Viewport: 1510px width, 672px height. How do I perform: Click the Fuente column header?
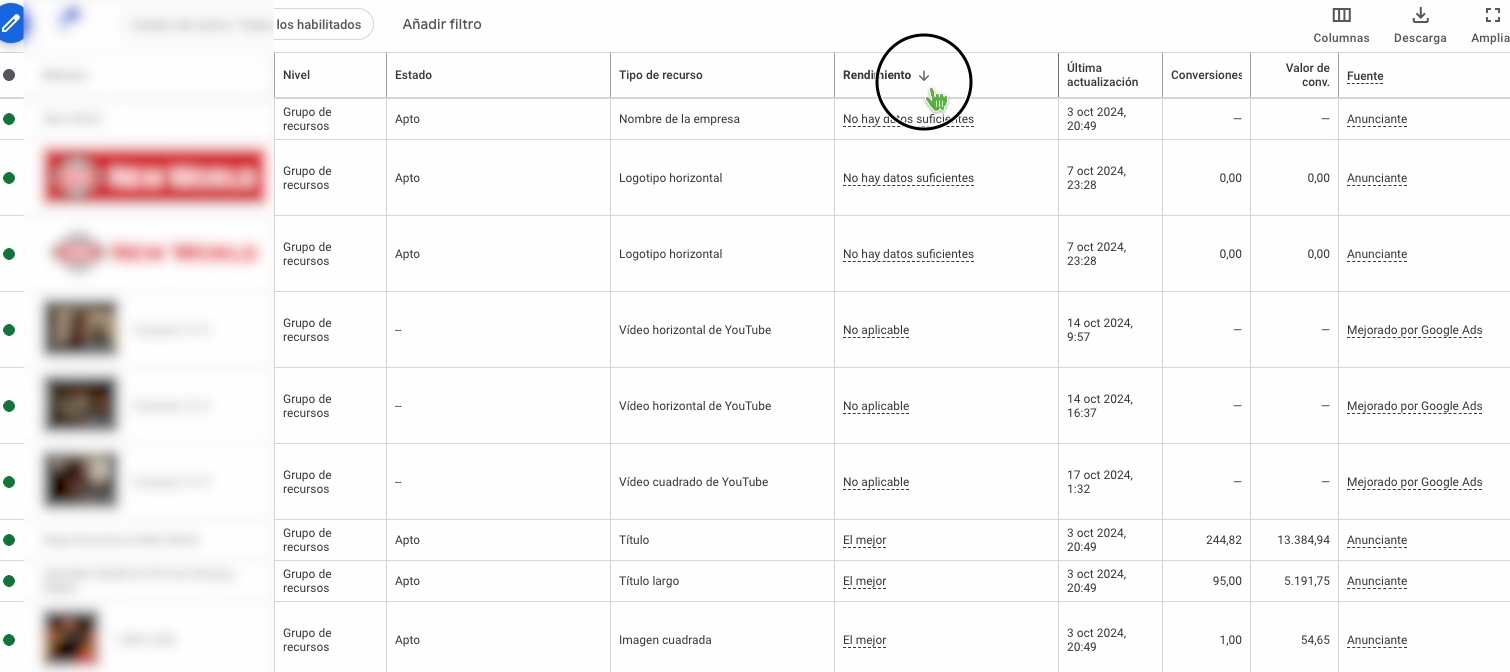pyautogui.click(x=1365, y=76)
